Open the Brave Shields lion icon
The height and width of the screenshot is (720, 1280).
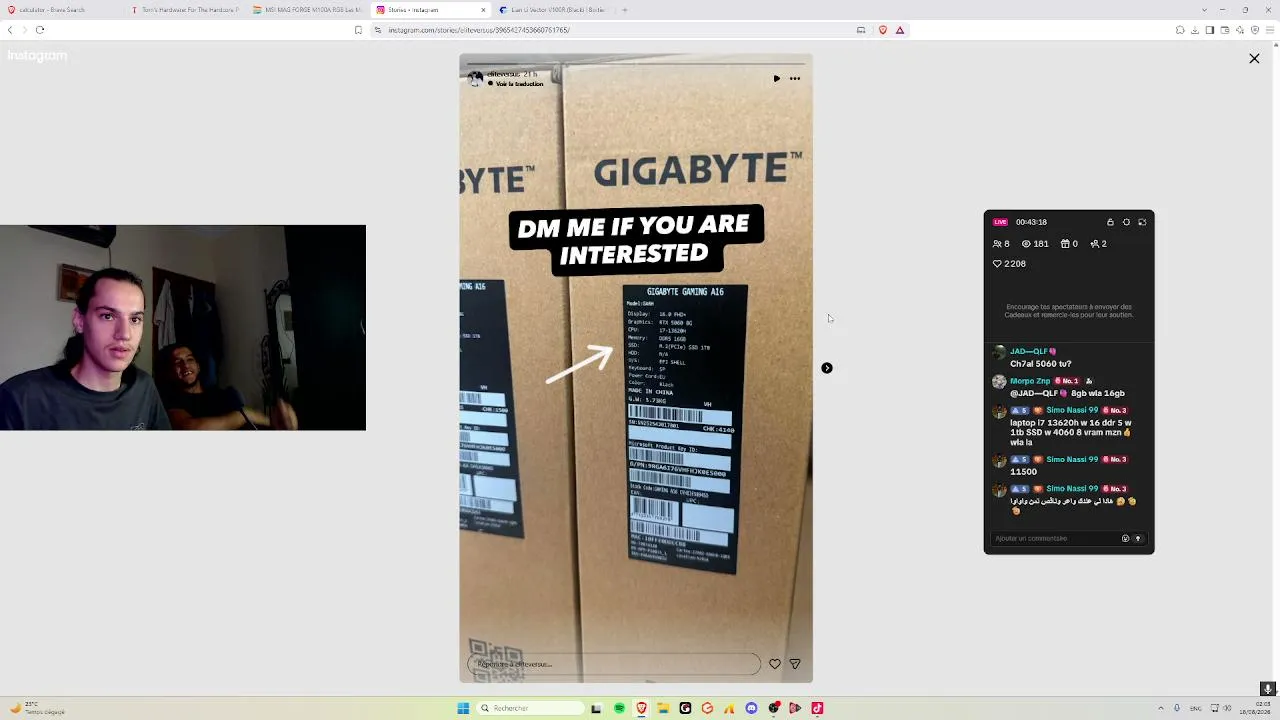pos(882,30)
